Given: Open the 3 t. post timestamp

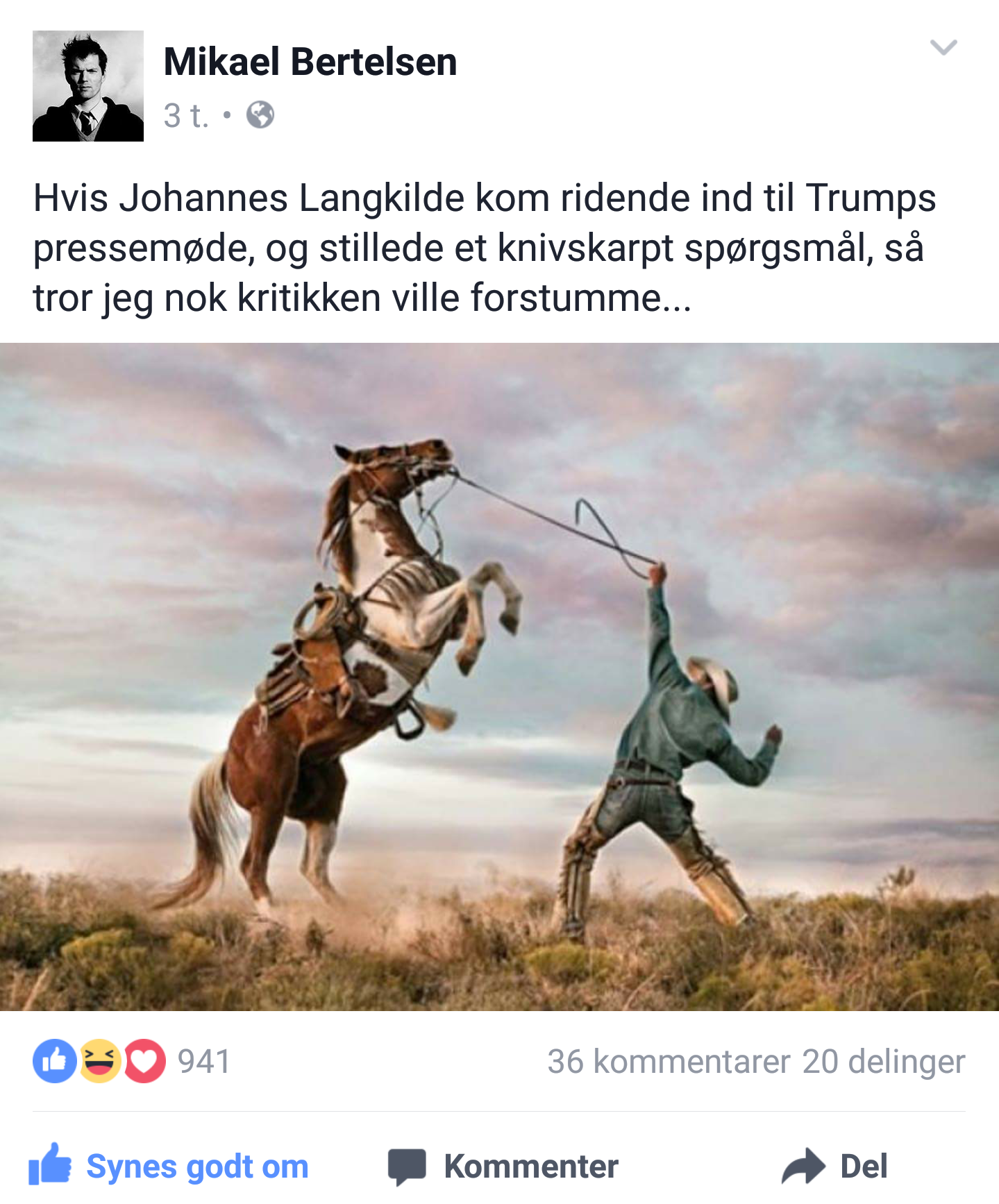Looking at the screenshot, I should click(x=186, y=115).
